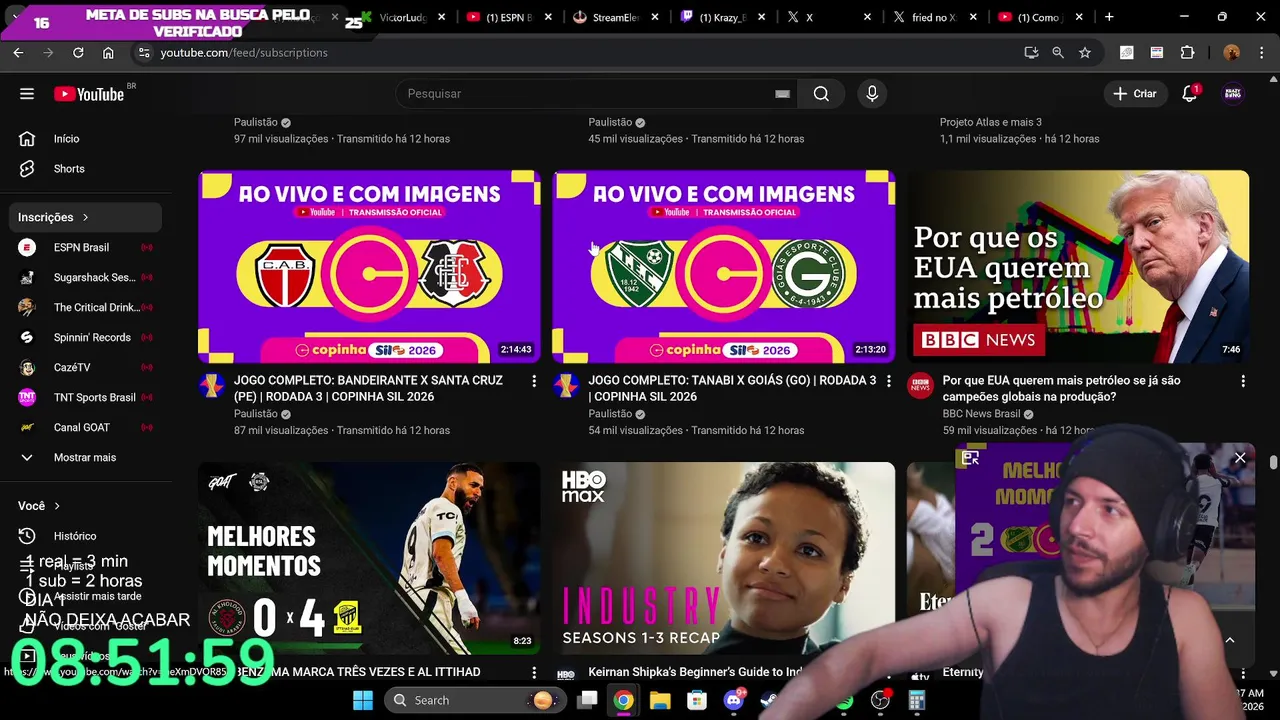The image size is (1280, 720).
Task: Close the miniplayer preview overlay
Action: (x=1240, y=458)
